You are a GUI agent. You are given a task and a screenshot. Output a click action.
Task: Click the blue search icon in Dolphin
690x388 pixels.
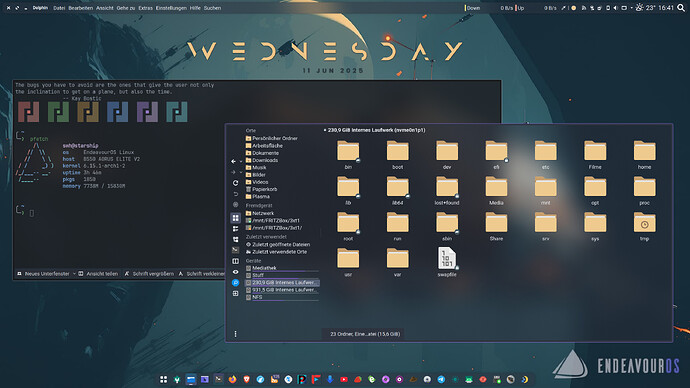[x=235, y=282]
